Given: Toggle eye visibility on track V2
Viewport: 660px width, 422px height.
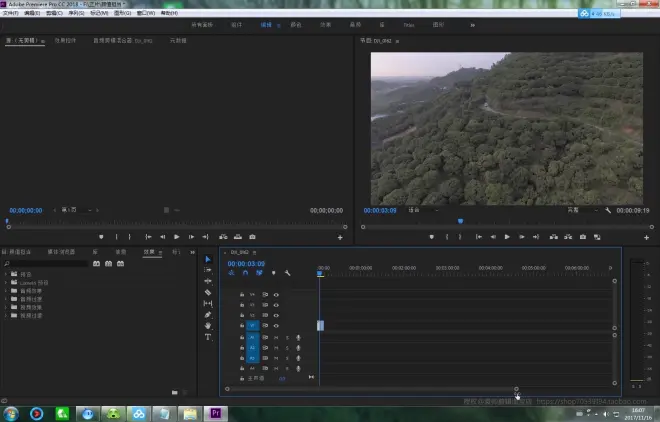Looking at the screenshot, I should (276, 315).
